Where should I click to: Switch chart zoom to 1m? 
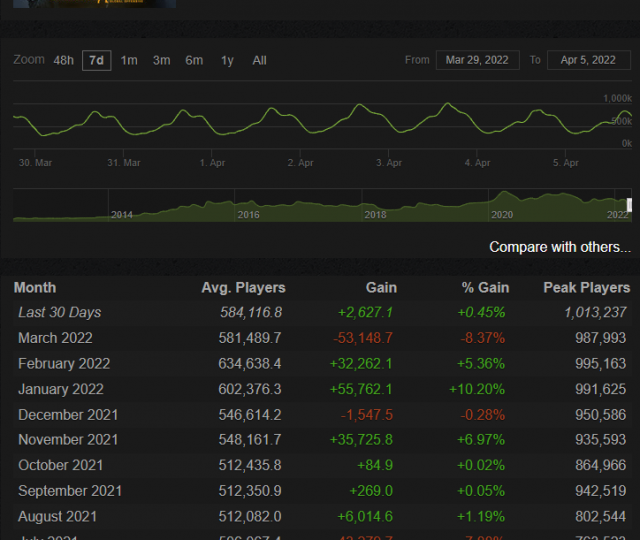point(129,60)
